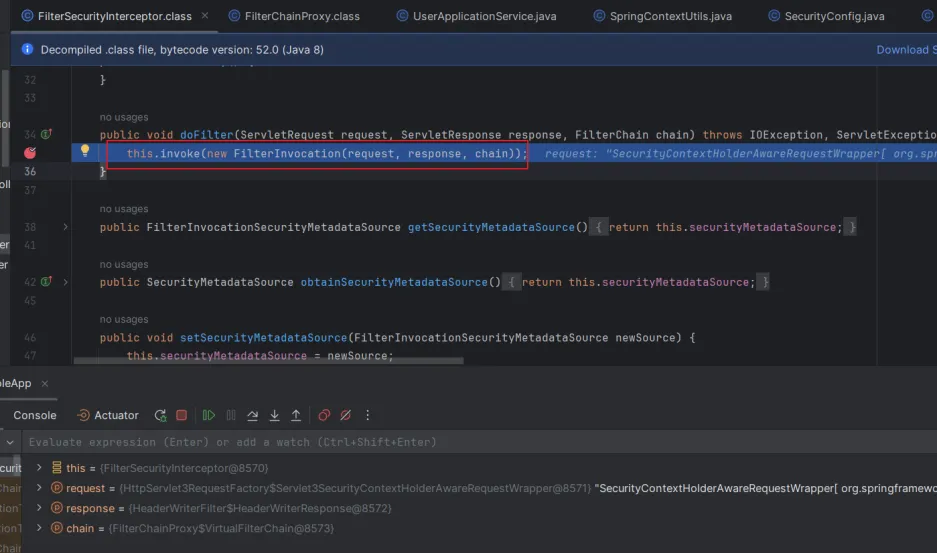This screenshot has width=937, height=553.
Task: Resume program execution in debugger
Action: pos(209,415)
